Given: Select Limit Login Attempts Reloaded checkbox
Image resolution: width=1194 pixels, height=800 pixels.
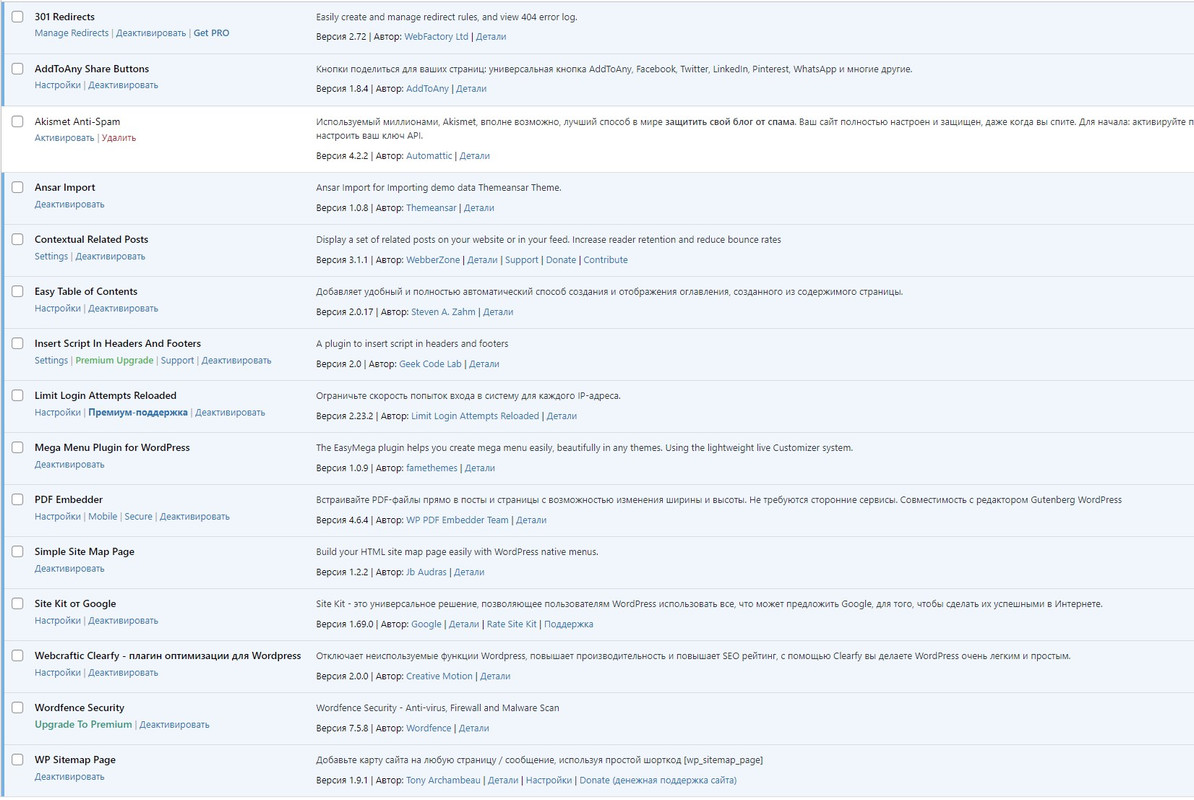Looking at the screenshot, I should [x=18, y=395].
